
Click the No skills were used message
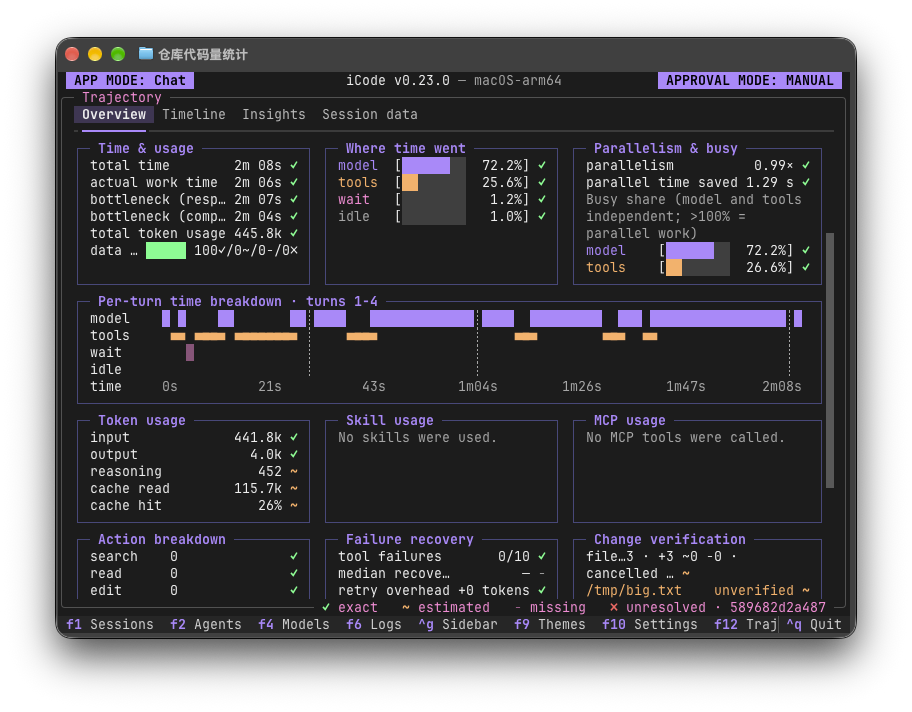pos(418,437)
